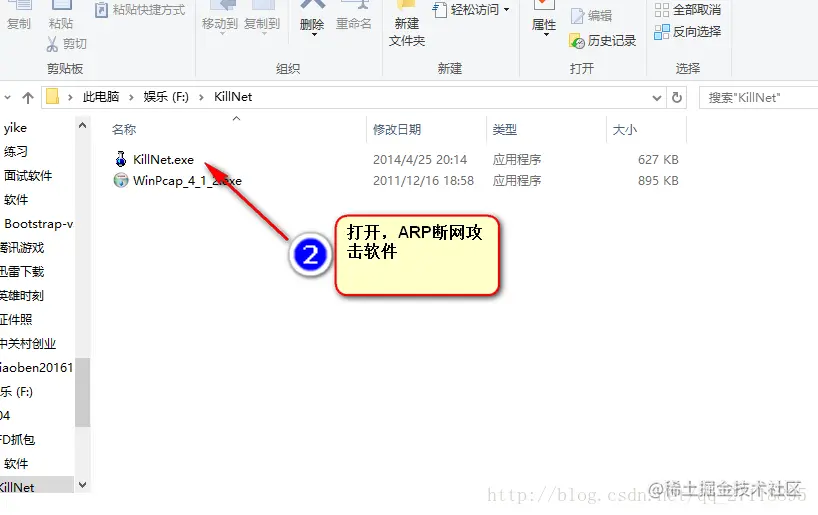Expand the chevron after 娱乐 (F:) breadcrumb

(201, 97)
